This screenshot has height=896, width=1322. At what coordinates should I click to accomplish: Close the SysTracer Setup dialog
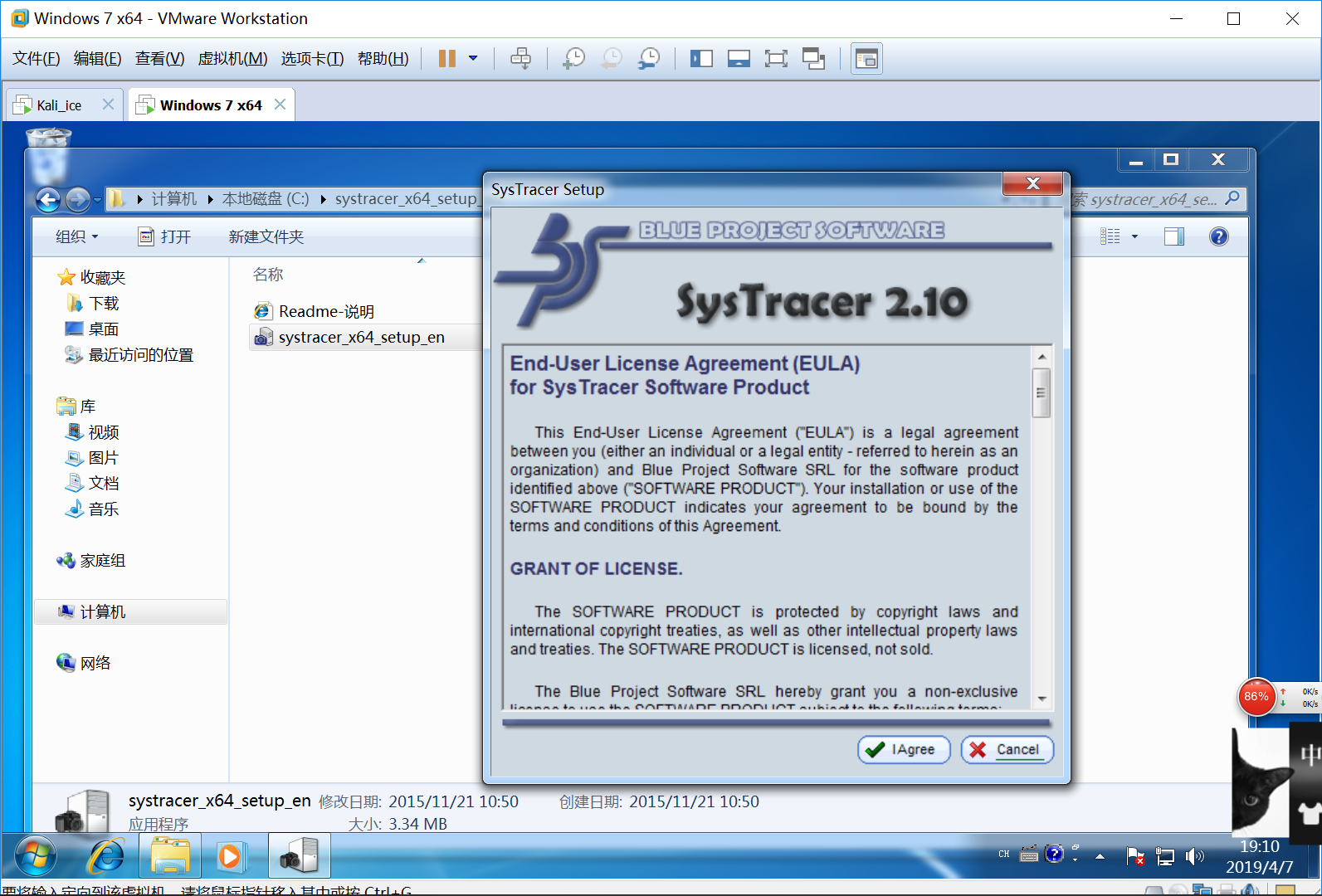pyautogui.click(x=1032, y=183)
